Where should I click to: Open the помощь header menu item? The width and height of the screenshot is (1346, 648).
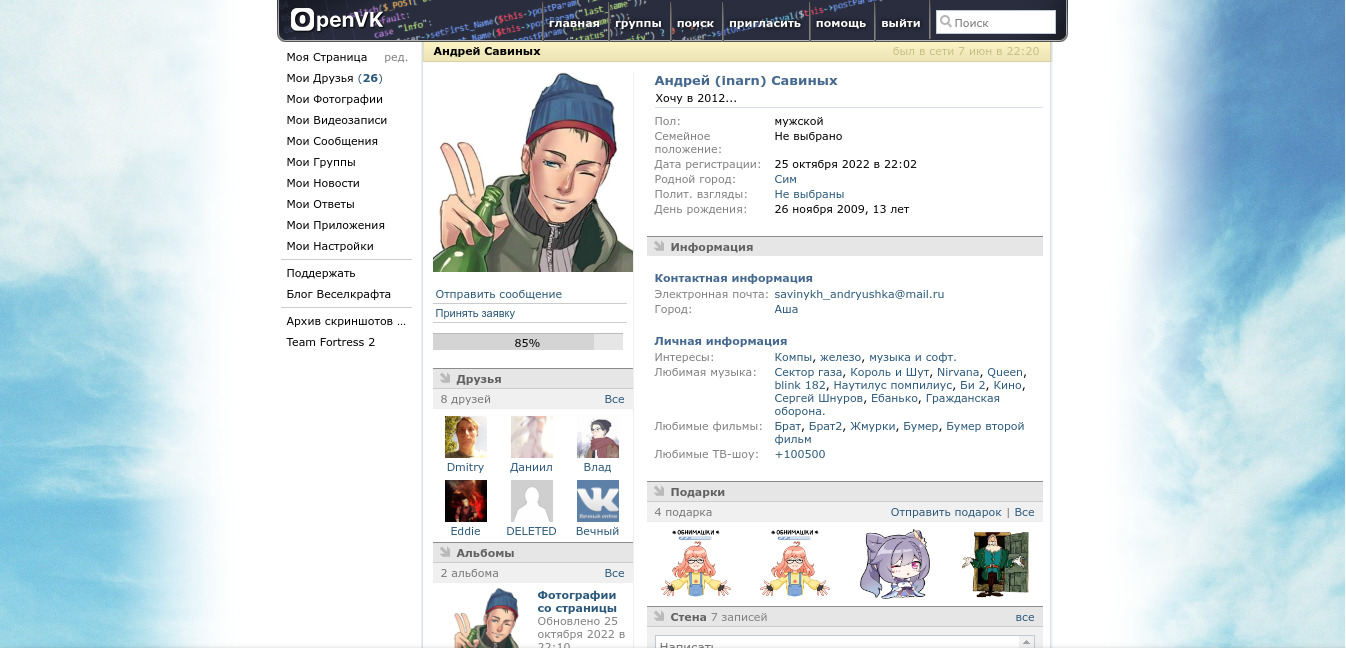pyautogui.click(x=841, y=23)
